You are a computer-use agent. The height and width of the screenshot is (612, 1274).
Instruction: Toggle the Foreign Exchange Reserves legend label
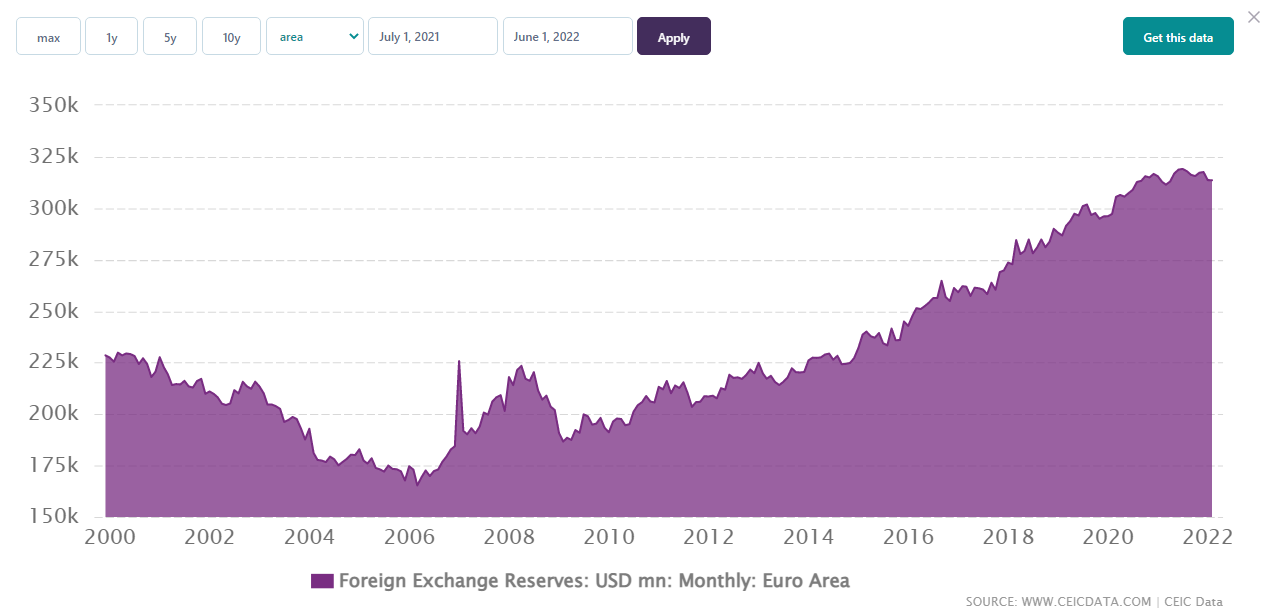(x=594, y=581)
